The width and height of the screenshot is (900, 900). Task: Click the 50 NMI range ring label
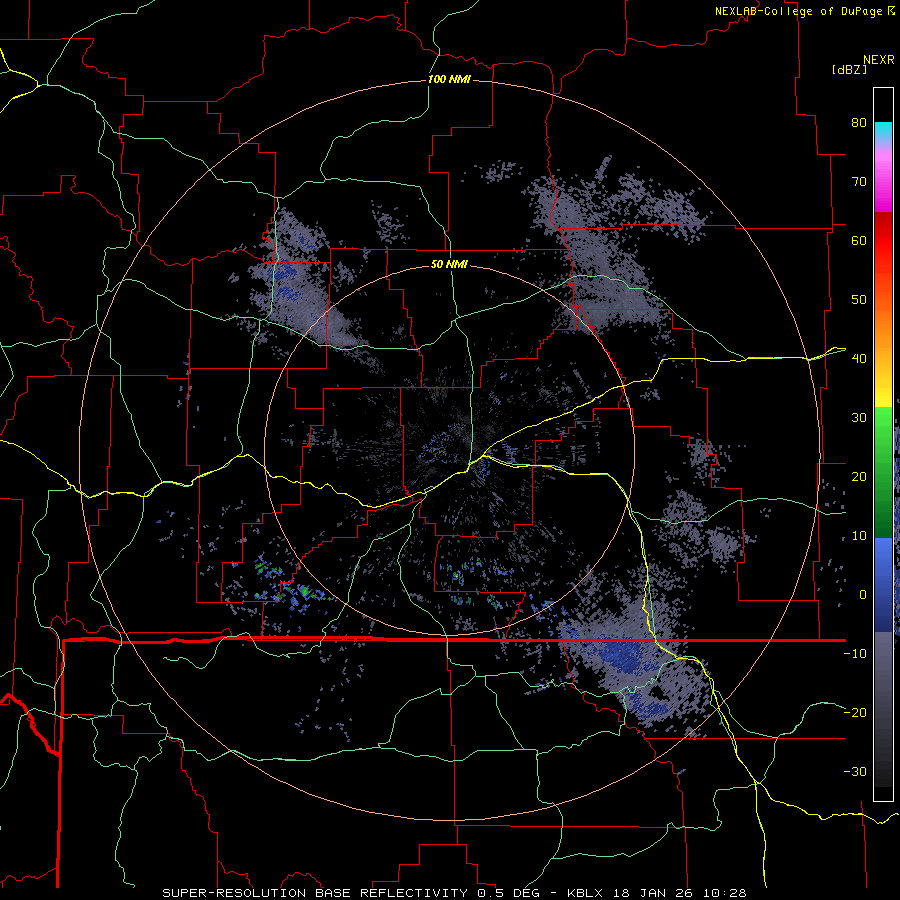[x=449, y=265]
